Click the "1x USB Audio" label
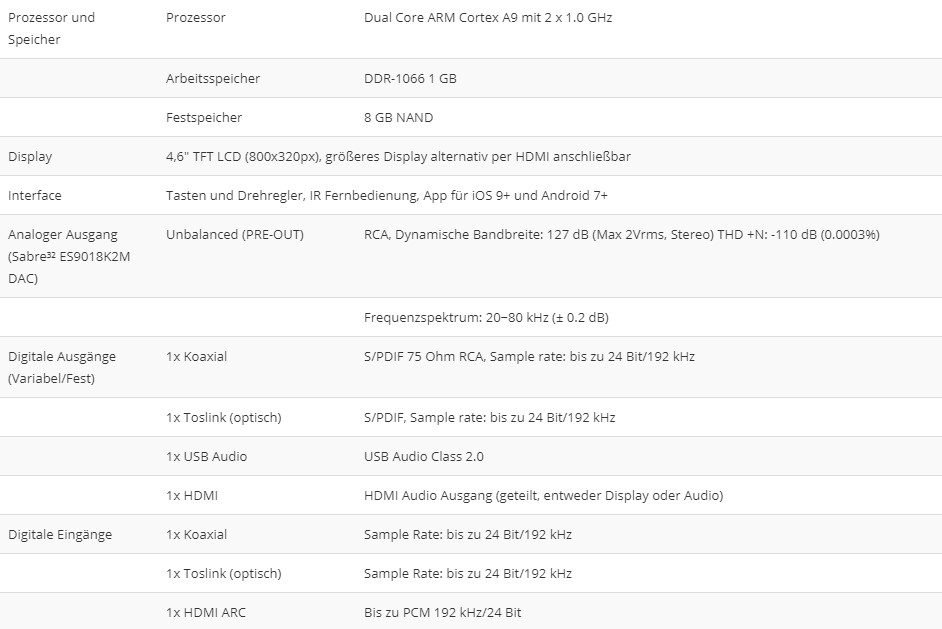 point(206,456)
